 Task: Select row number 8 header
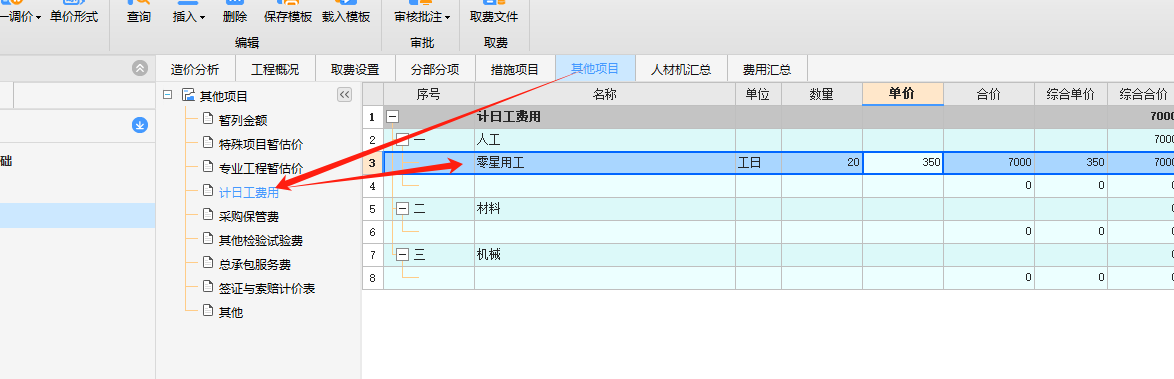coord(372,278)
